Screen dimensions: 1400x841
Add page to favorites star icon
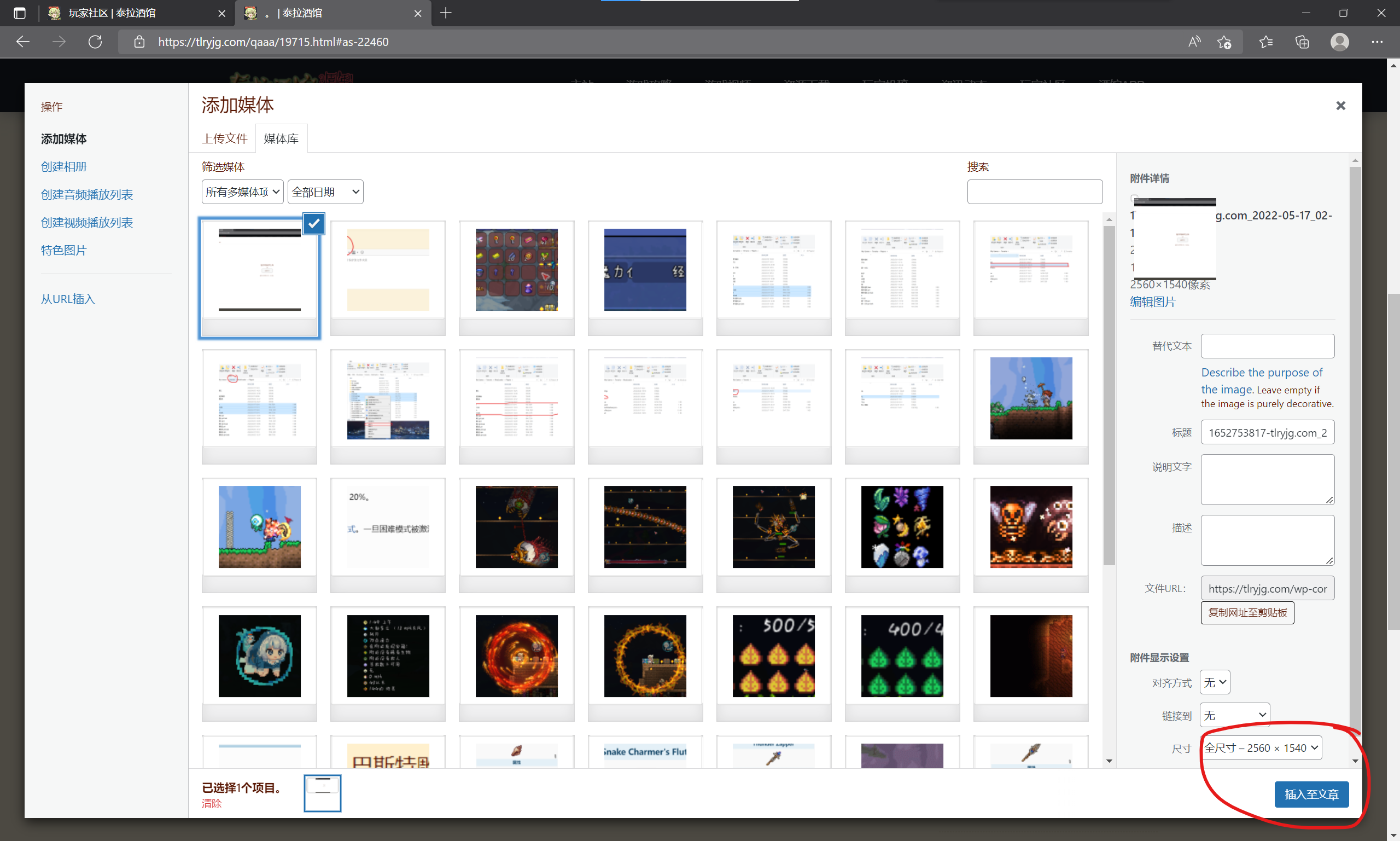coord(1224,42)
